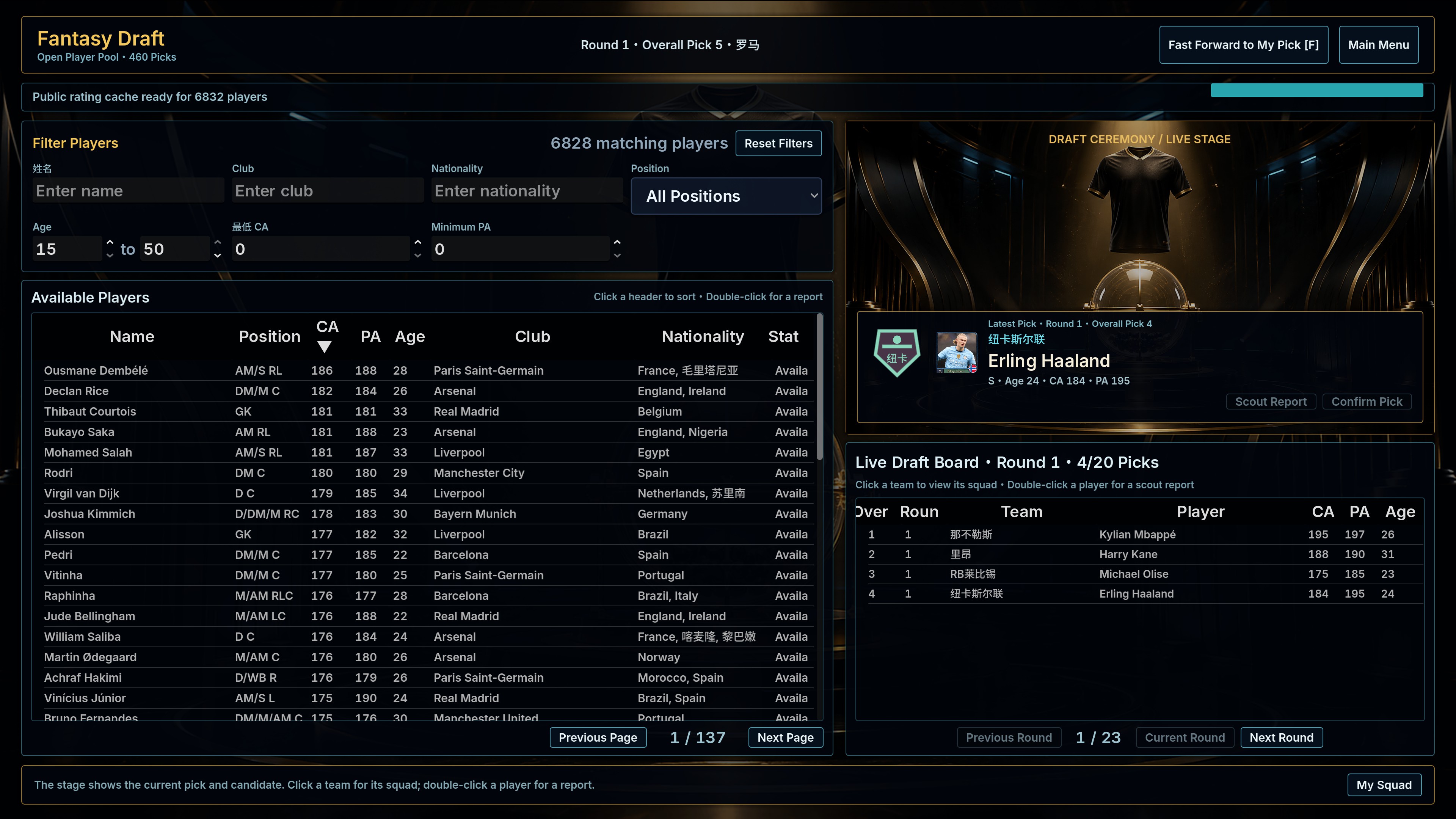Image resolution: width=1456 pixels, height=819 pixels.
Task: Focus the Enter name filter field
Action: tap(128, 190)
